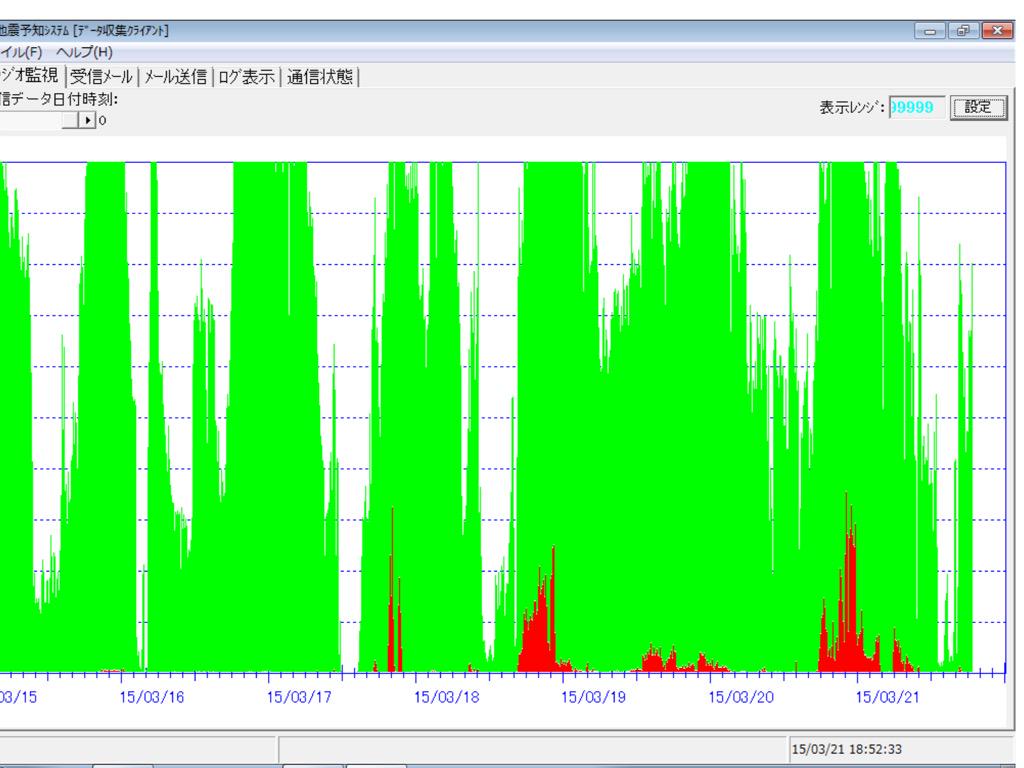Click the scrollbar right arrow under date label
This screenshot has height=768, width=1024.
88,120
